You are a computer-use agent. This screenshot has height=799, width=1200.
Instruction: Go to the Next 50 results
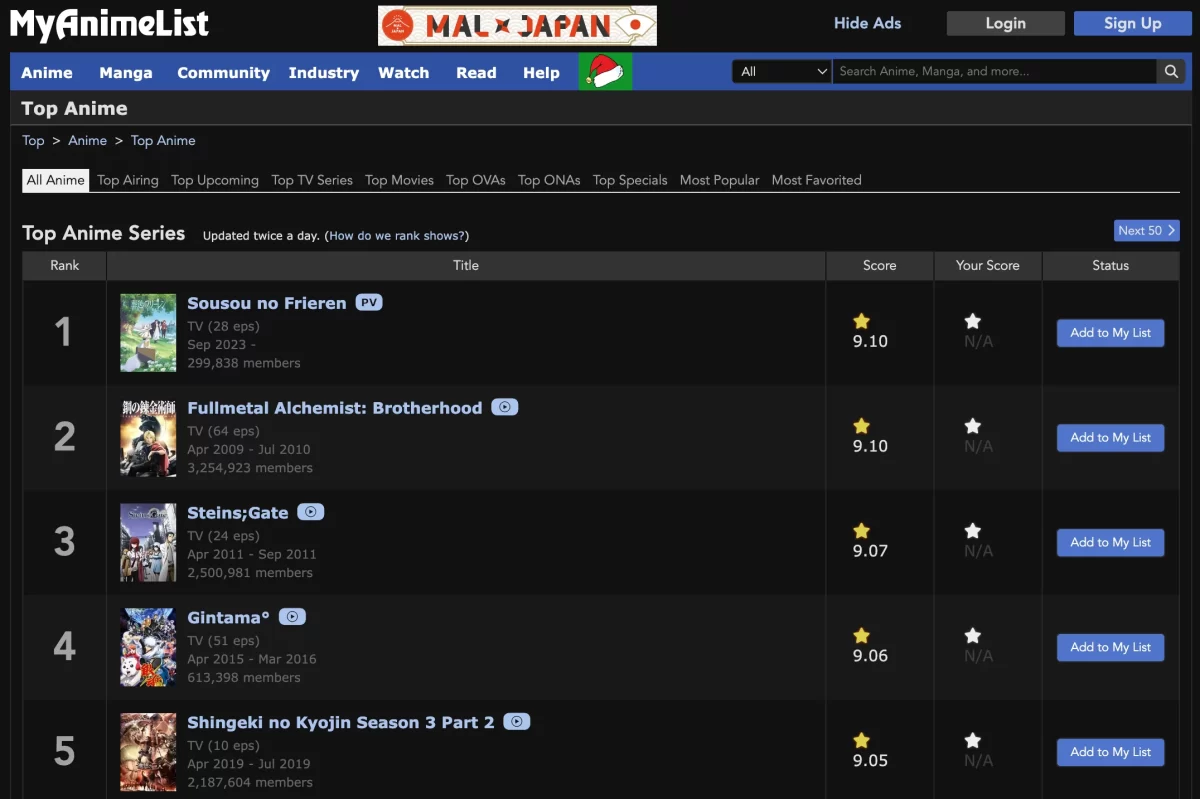point(1146,231)
